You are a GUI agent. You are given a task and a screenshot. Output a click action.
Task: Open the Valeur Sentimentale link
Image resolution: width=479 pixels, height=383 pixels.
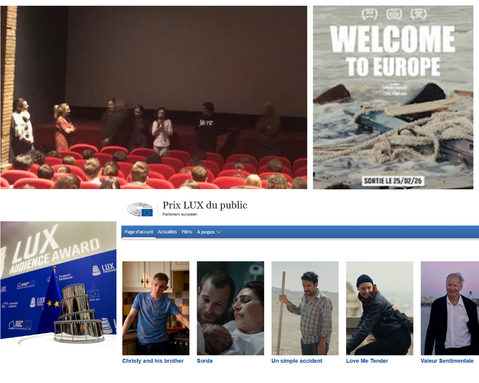click(447, 361)
